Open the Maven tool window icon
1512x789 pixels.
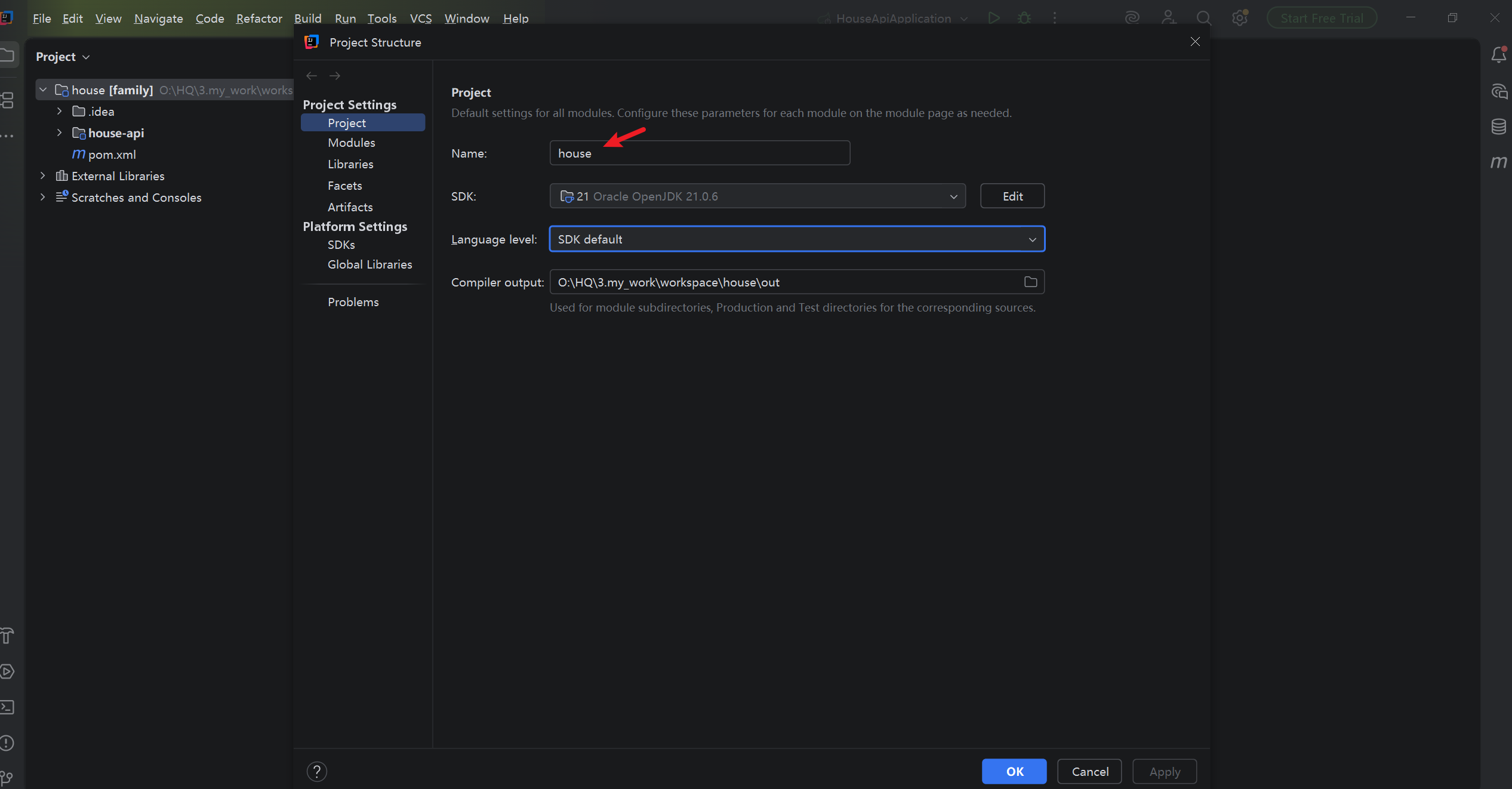tap(1498, 162)
